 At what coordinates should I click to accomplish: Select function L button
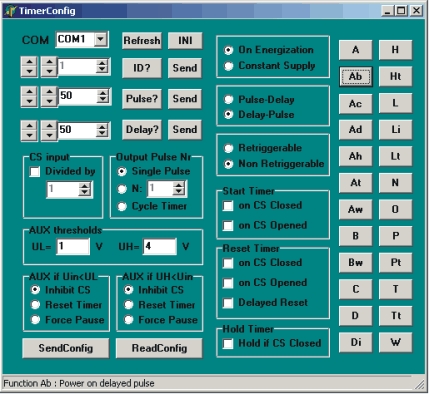pyautogui.click(x=395, y=103)
